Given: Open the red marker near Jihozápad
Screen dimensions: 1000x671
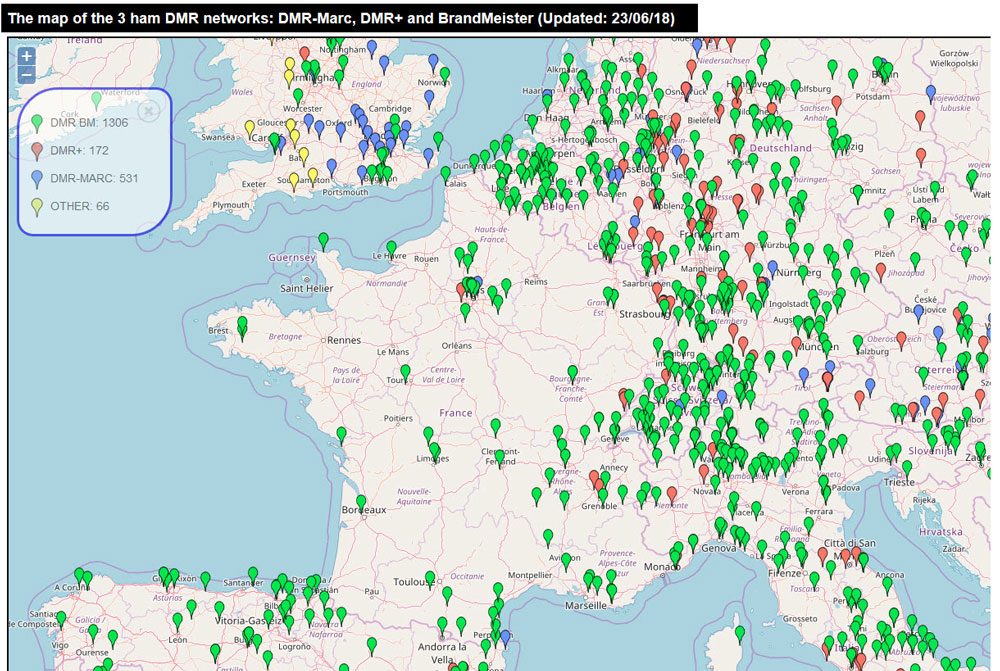Looking at the screenshot, I should 881,272.
